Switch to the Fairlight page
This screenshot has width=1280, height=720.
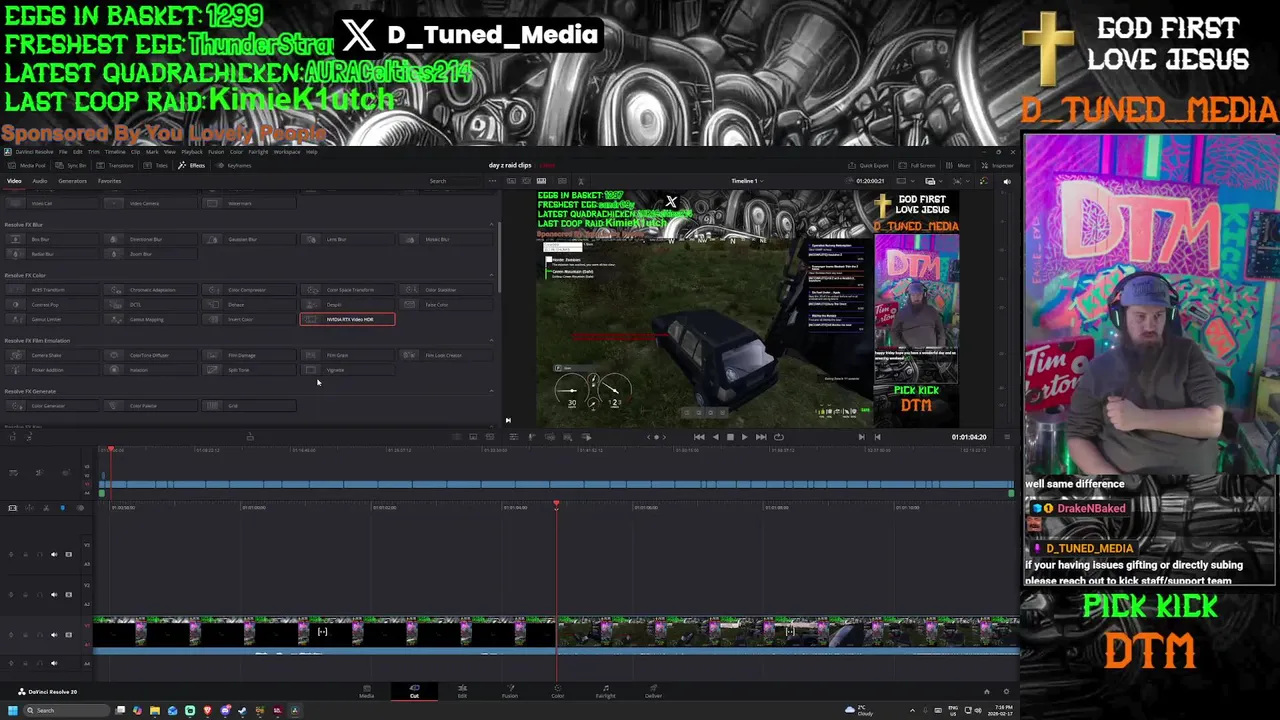coord(605,691)
